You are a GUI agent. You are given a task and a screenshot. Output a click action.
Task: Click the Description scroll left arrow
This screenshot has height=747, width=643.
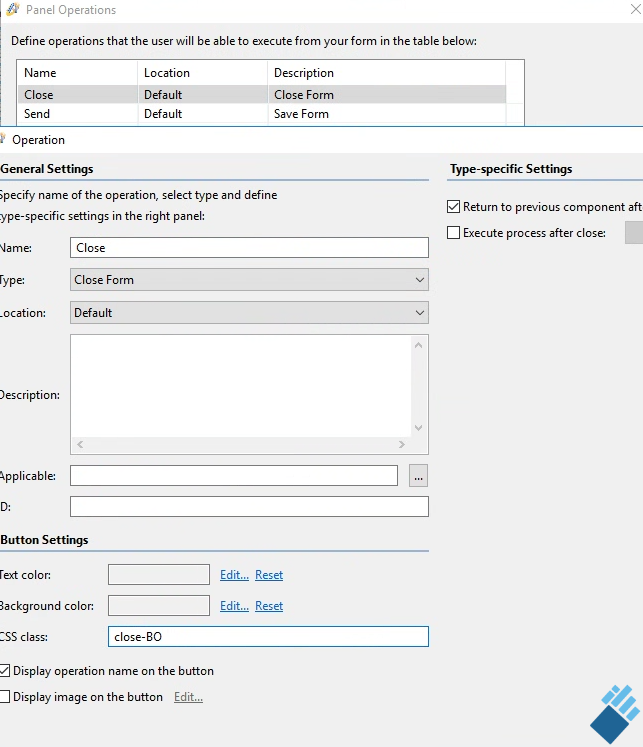pos(80,444)
